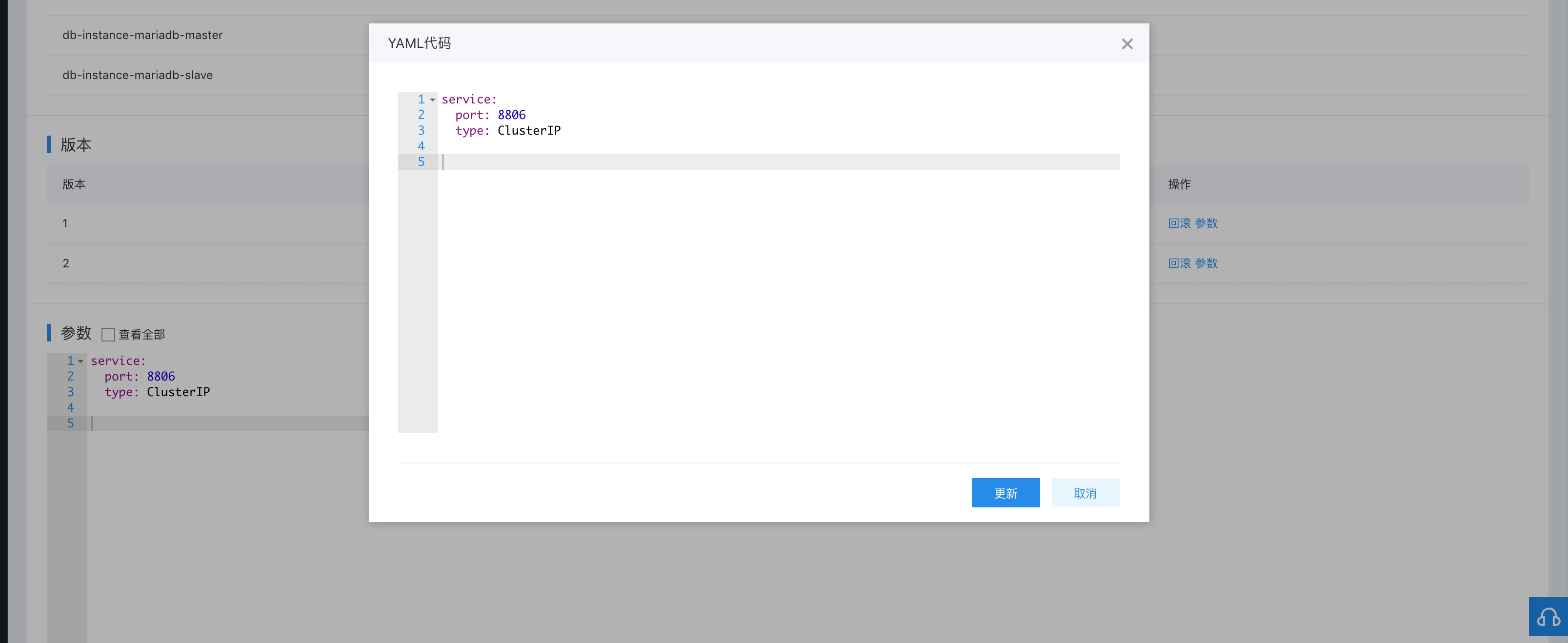Click the 操作 column header
The height and width of the screenshot is (643, 1568).
[x=1179, y=184]
